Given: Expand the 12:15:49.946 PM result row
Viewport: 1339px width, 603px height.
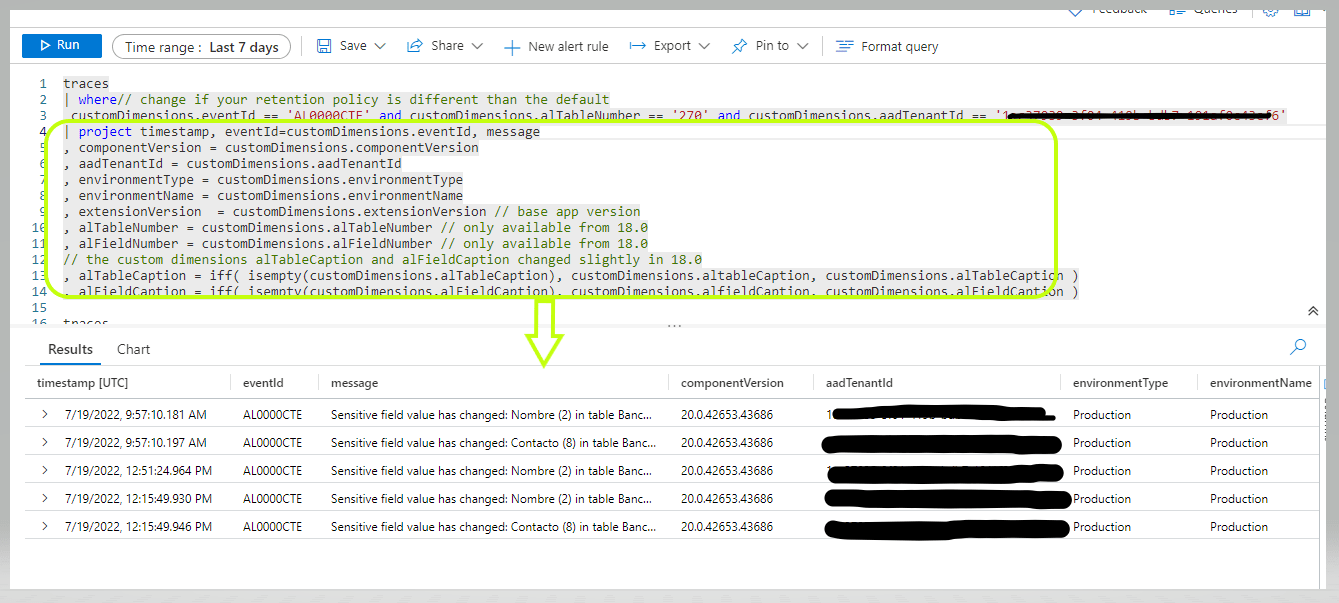Looking at the screenshot, I should click(x=44, y=527).
